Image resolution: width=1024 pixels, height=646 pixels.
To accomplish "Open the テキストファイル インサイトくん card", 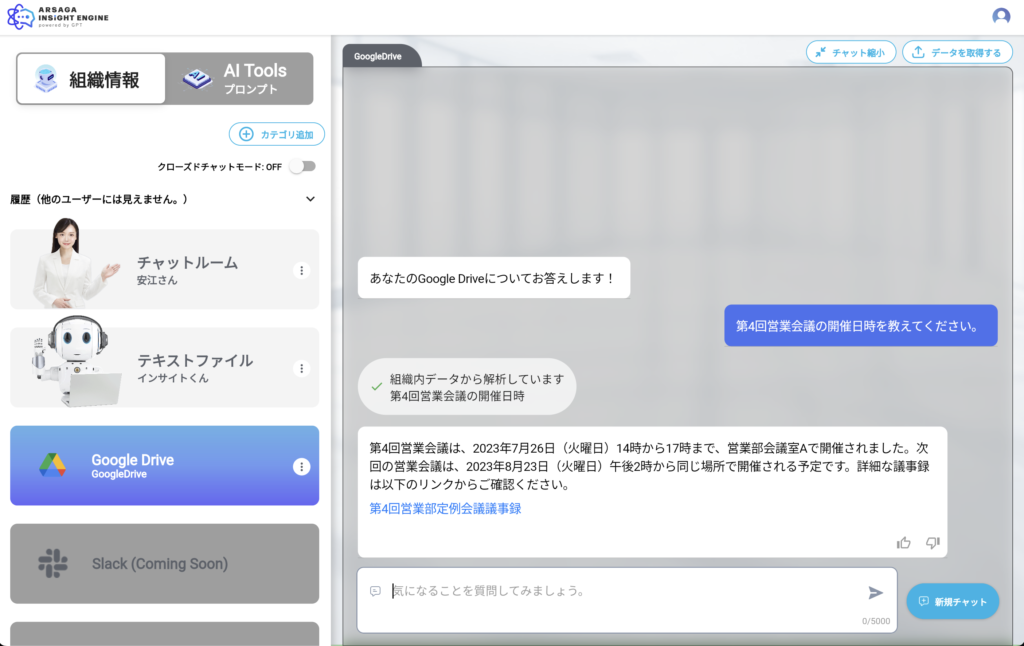I will pos(165,367).
